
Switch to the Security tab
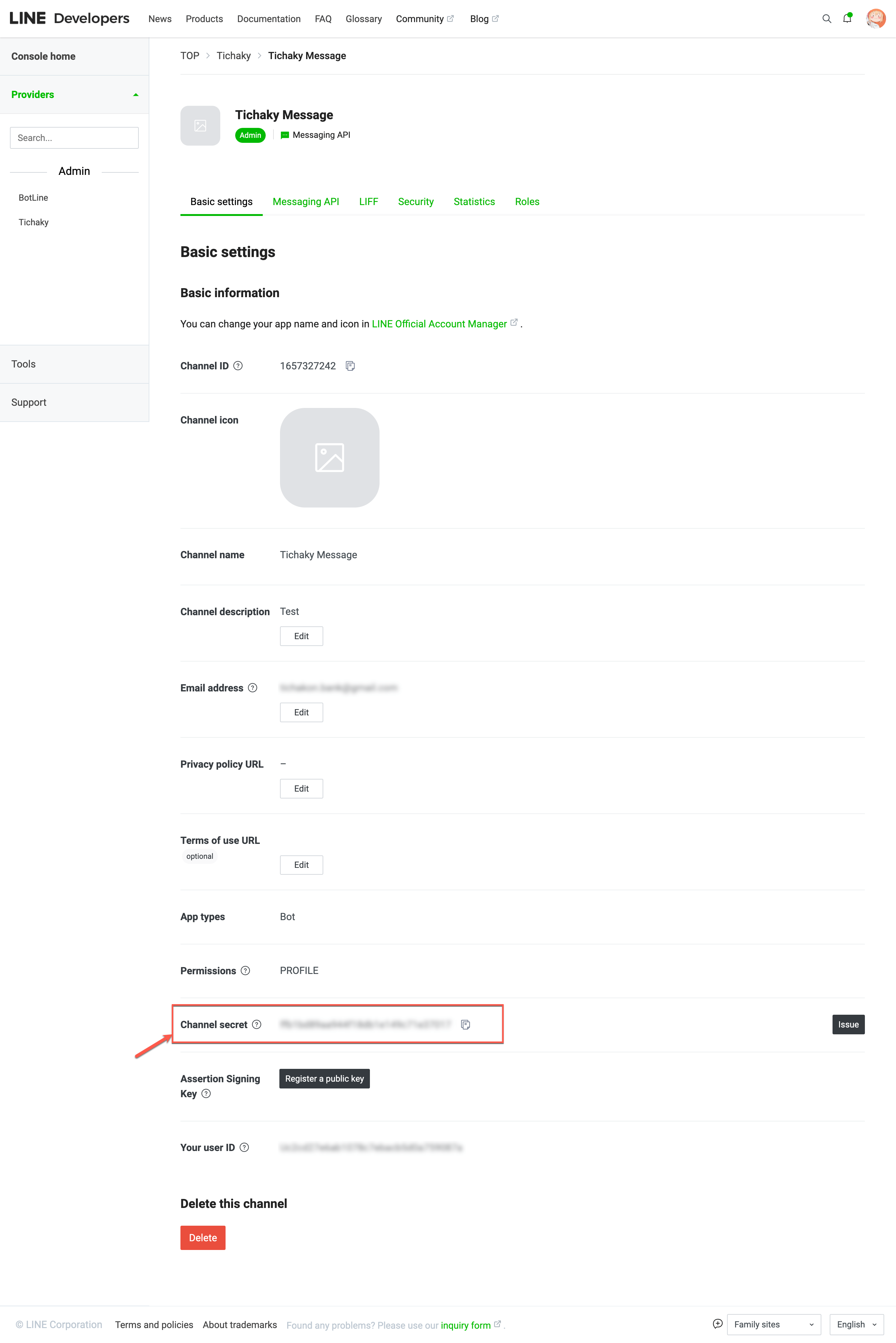coord(415,201)
